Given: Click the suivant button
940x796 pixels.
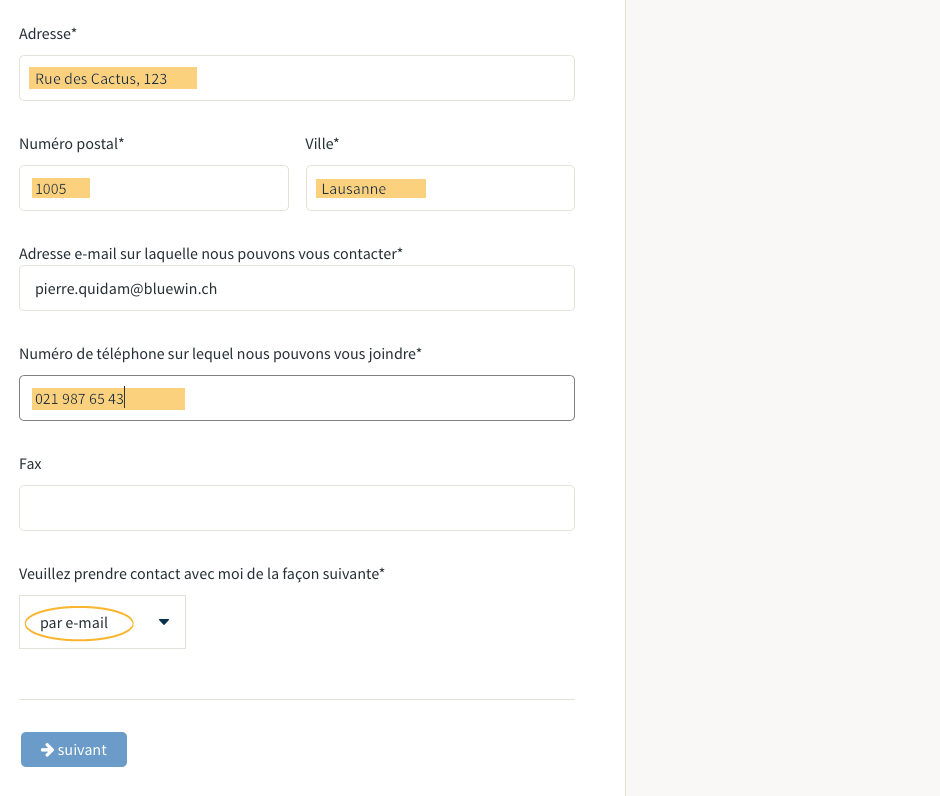Looking at the screenshot, I should click(74, 749).
